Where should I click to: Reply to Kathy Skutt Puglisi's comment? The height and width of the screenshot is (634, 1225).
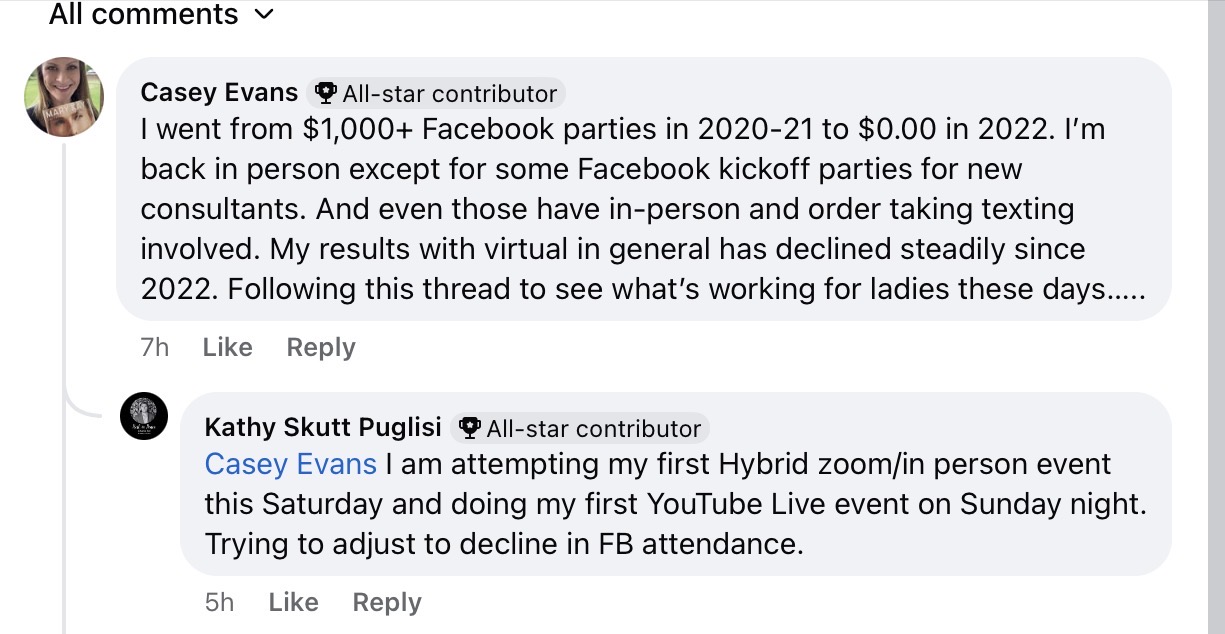click(386, 602)
